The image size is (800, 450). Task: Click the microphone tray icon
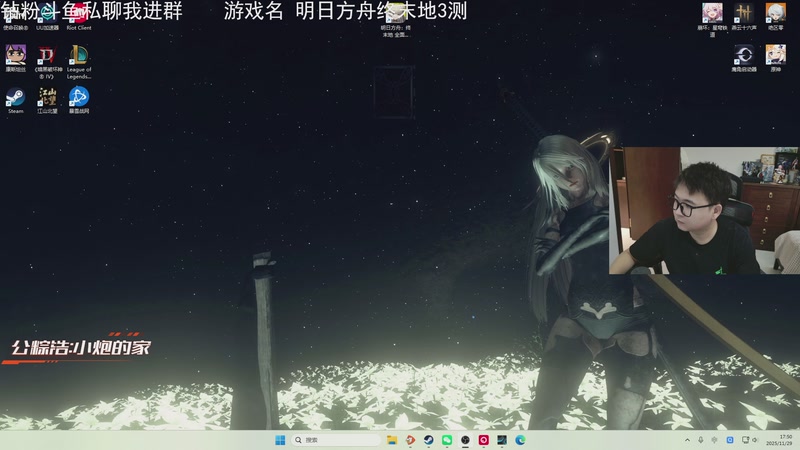pyautogui.click(x=701, y=440)
